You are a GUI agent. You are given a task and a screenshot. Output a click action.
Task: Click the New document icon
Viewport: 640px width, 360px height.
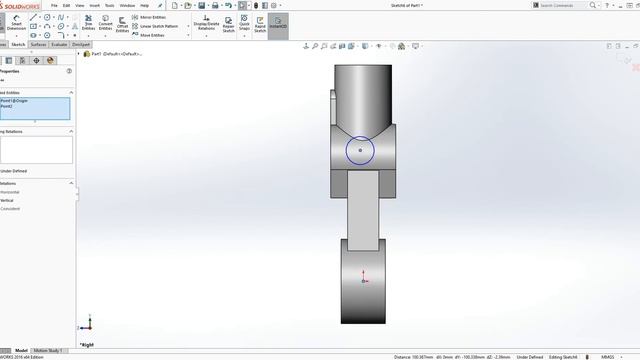point(175,5)
